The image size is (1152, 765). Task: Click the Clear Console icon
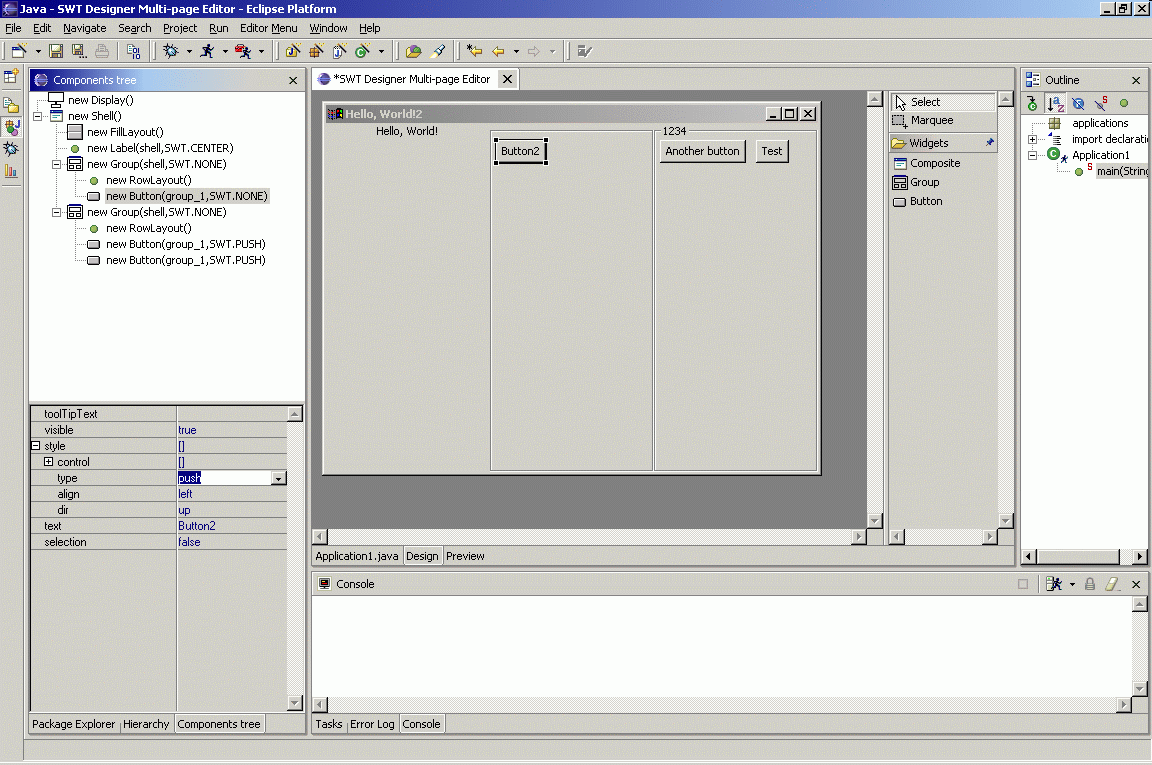pyautogui.click(x=1112, y=584)
